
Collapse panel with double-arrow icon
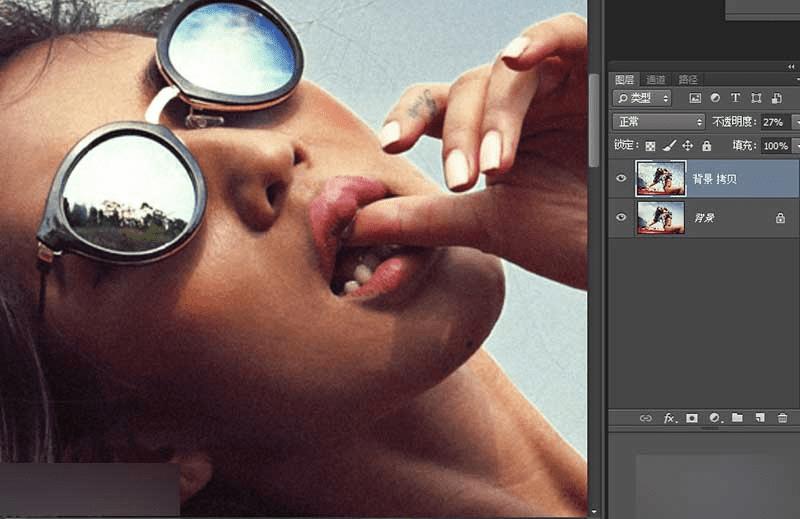pyautogui.click(x=791, y=67)
